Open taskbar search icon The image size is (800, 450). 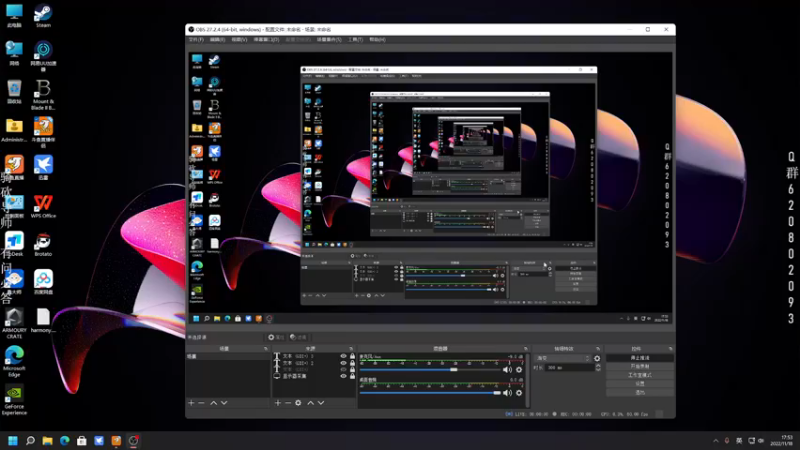tap(30, 440)
